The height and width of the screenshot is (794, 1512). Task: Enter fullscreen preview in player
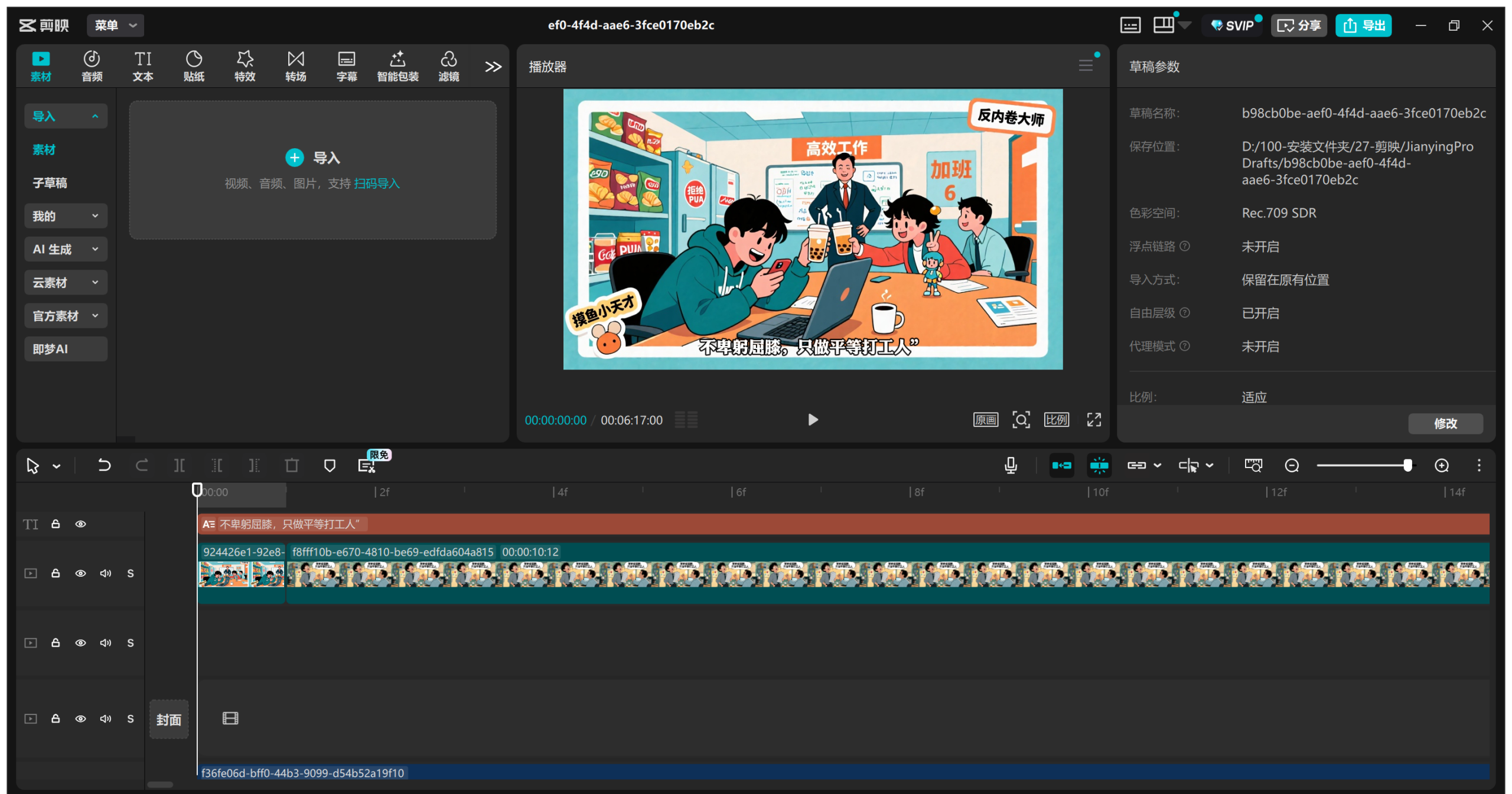pos(1094,420)
